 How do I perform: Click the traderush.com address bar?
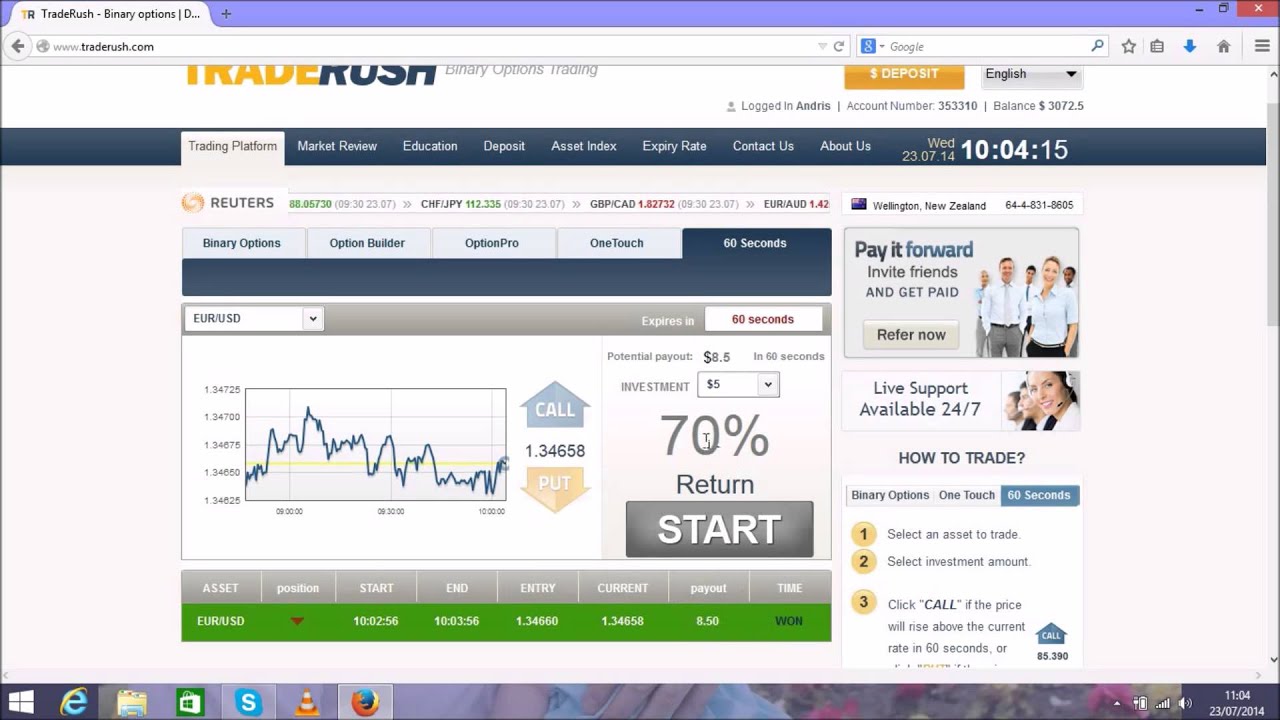coord(430,46)
